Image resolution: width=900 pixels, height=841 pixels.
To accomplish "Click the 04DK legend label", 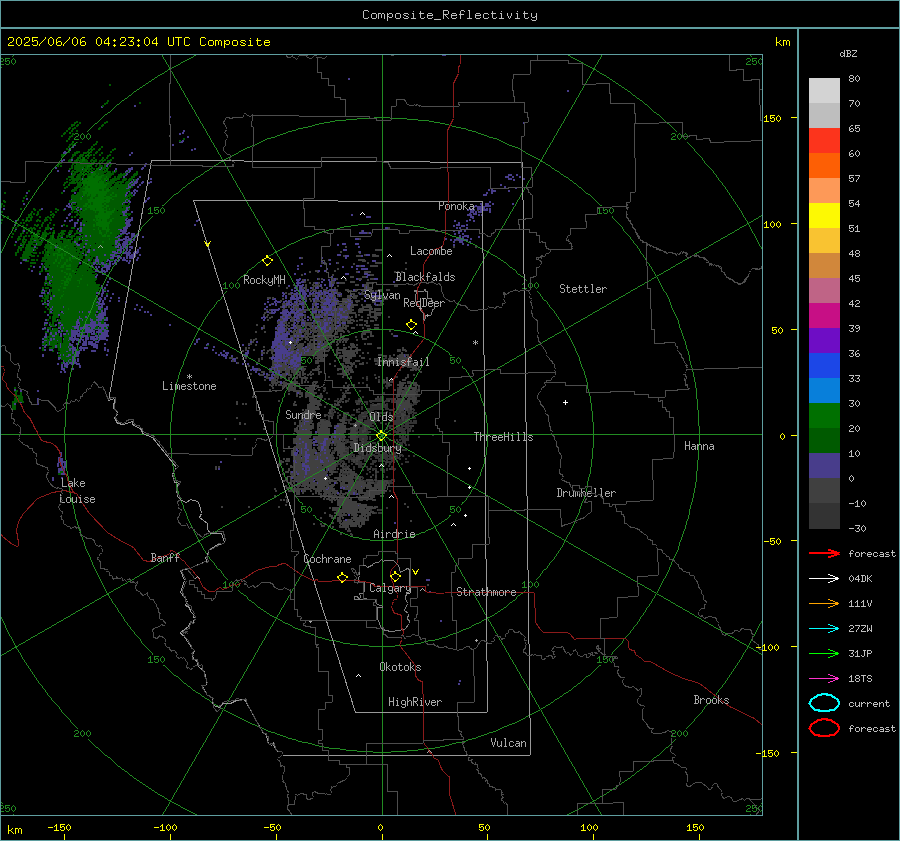I will pos(860,578).
